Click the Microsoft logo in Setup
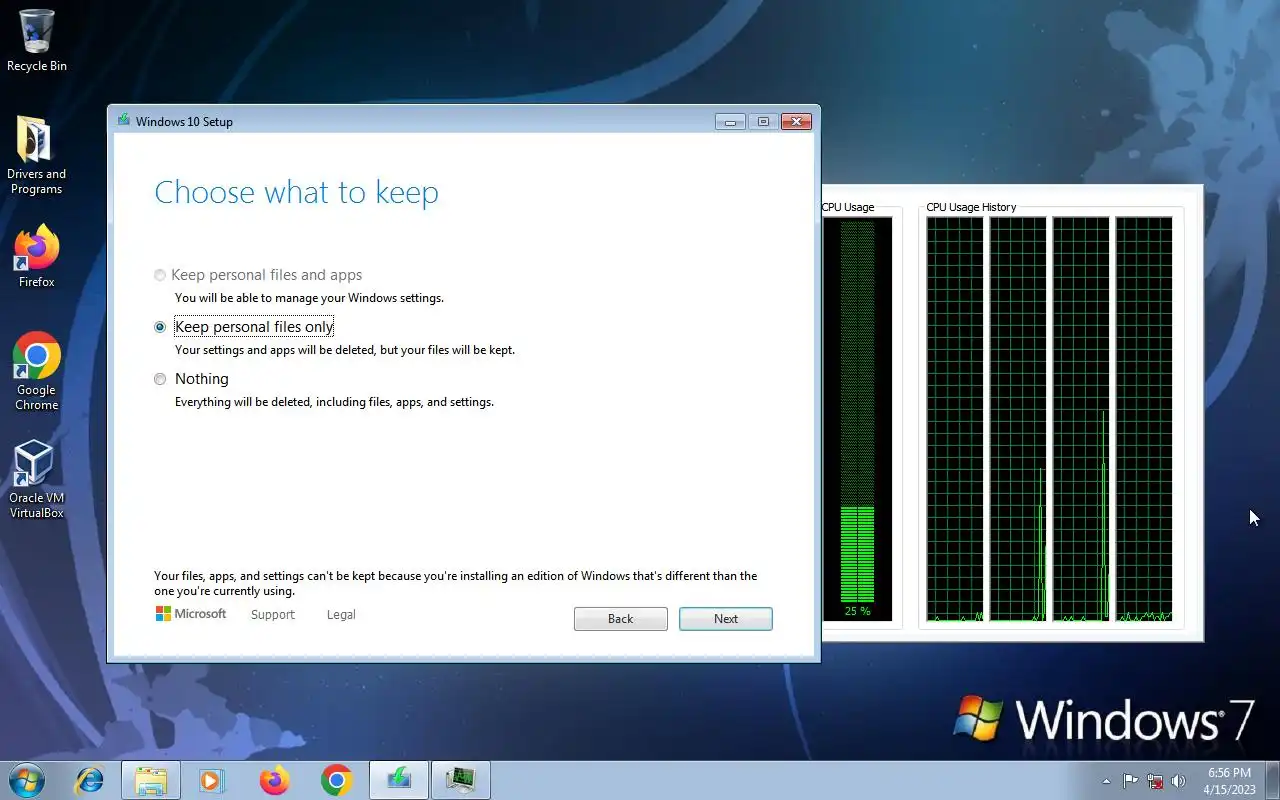This screenshot has width=1280, height=800. (x=191, y=614)
